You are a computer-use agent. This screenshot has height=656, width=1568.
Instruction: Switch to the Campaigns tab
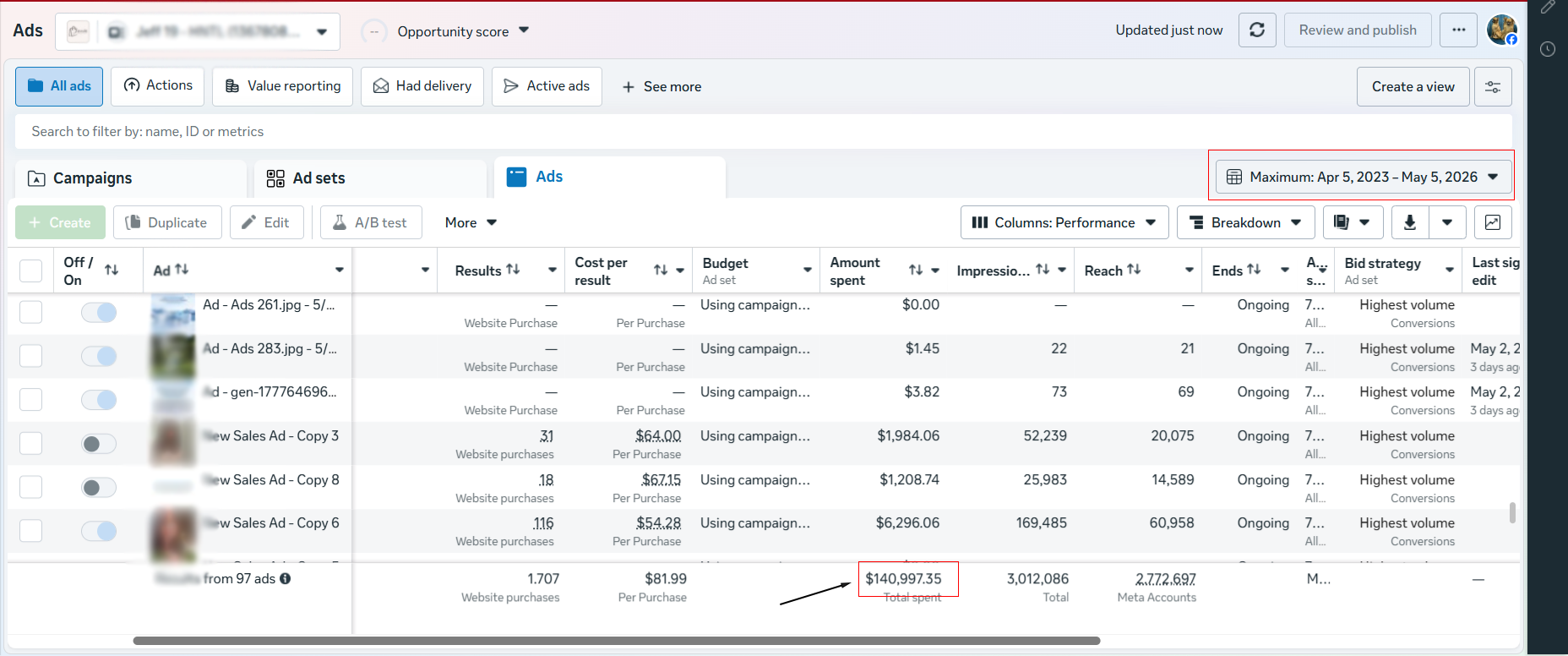tap(131, 178)
